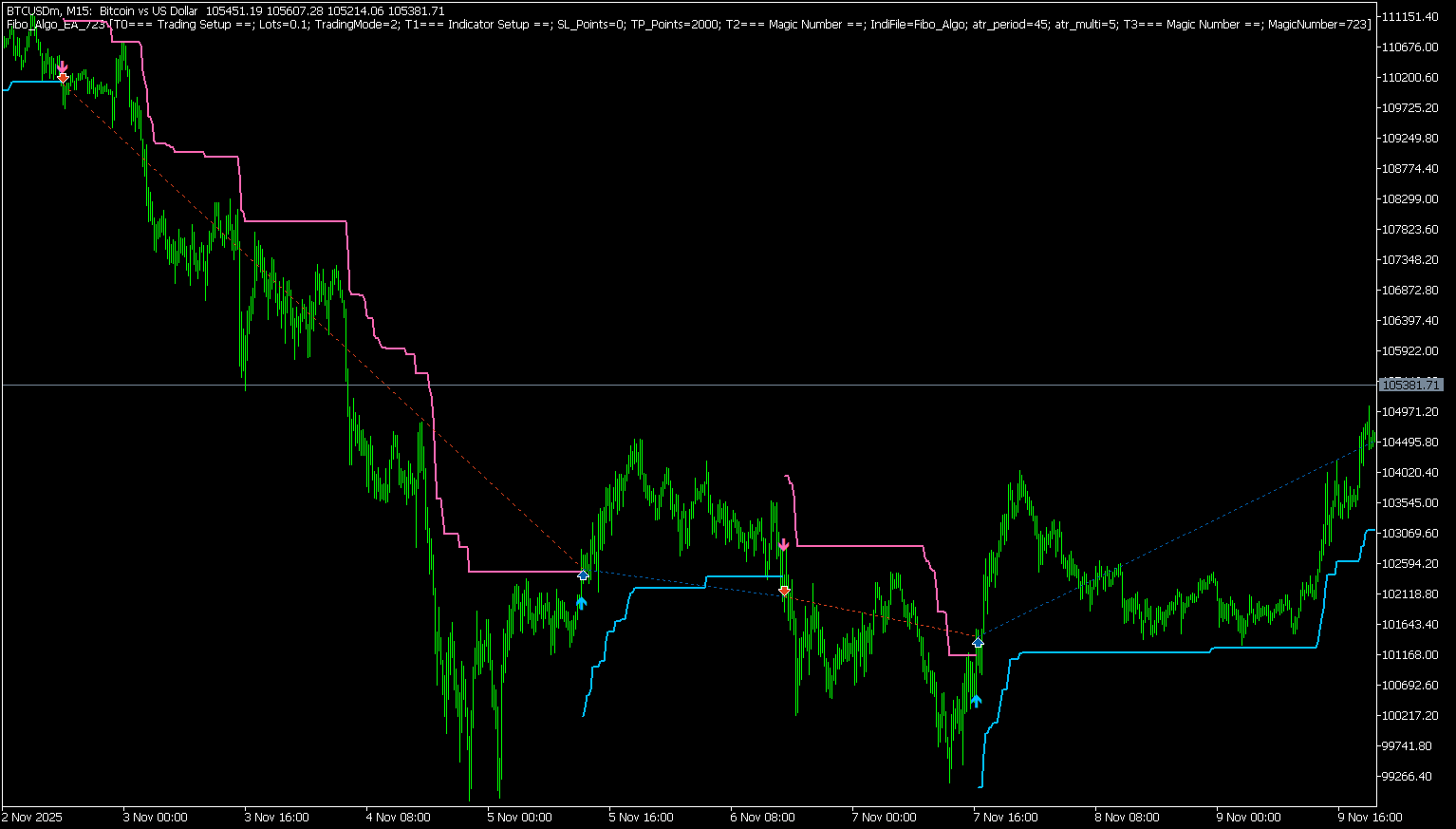This screenshot has height=829, width=1456.
Task: Click the 106397.40 price scale label
Action: (x=1410, y=320)
